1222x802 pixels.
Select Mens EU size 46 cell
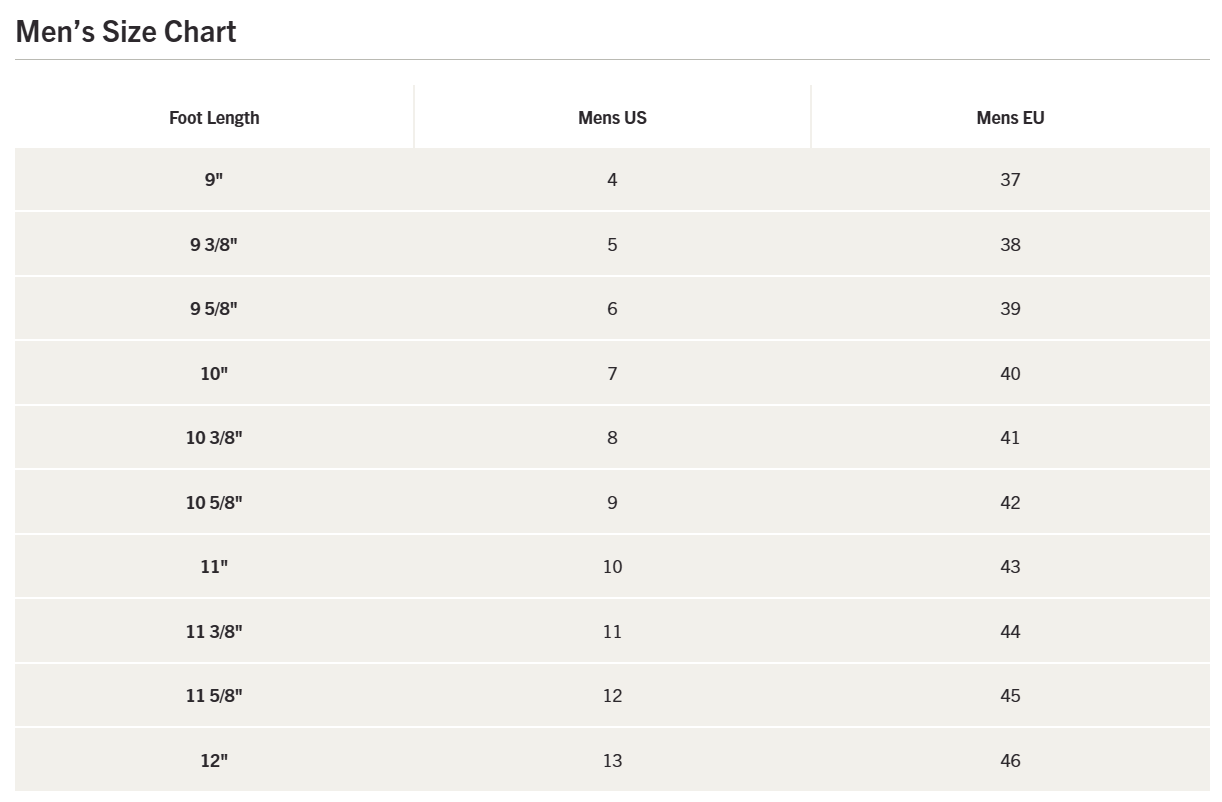pyautogui.click(x=1010, y=761)
